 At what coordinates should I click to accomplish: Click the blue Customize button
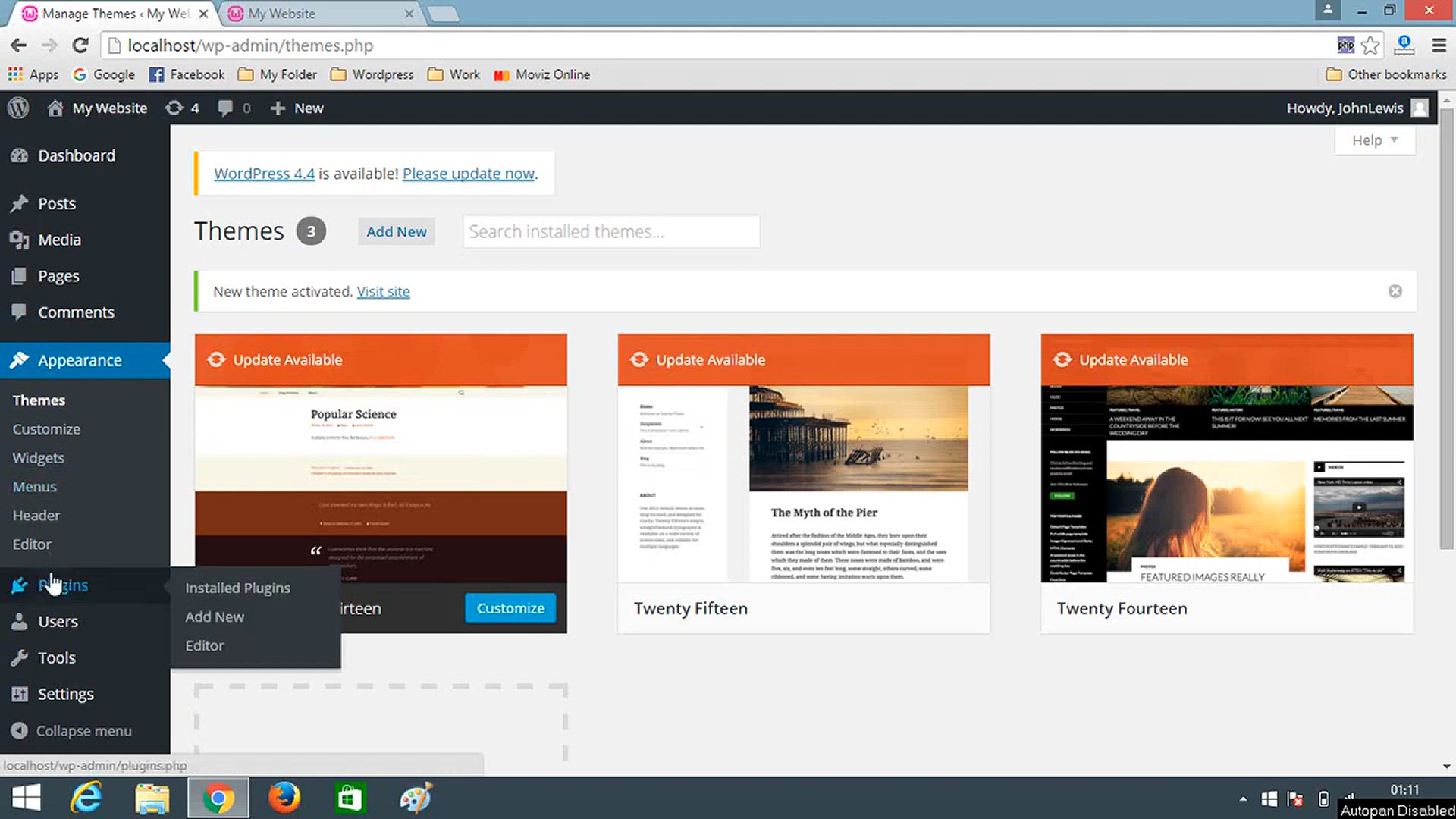(510, 608)
